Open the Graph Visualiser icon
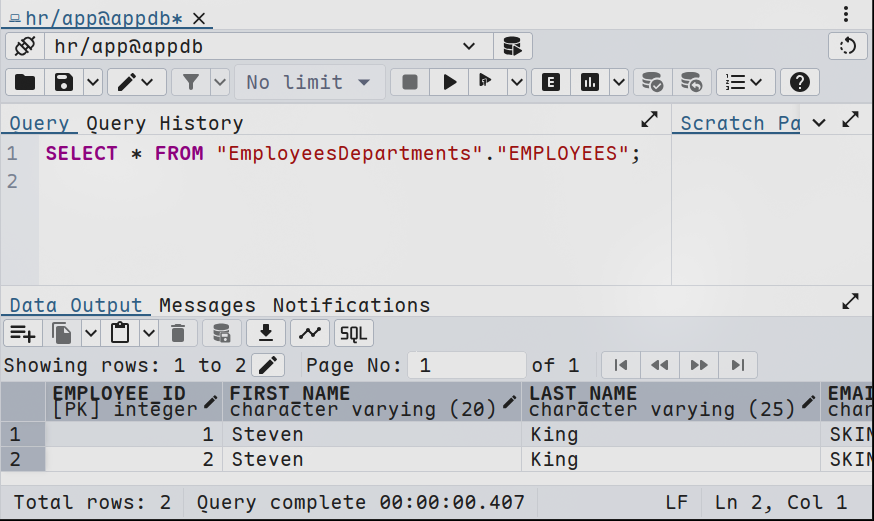Image resolution: width=874 pixels, height=521 pixels. coord(310,333)
